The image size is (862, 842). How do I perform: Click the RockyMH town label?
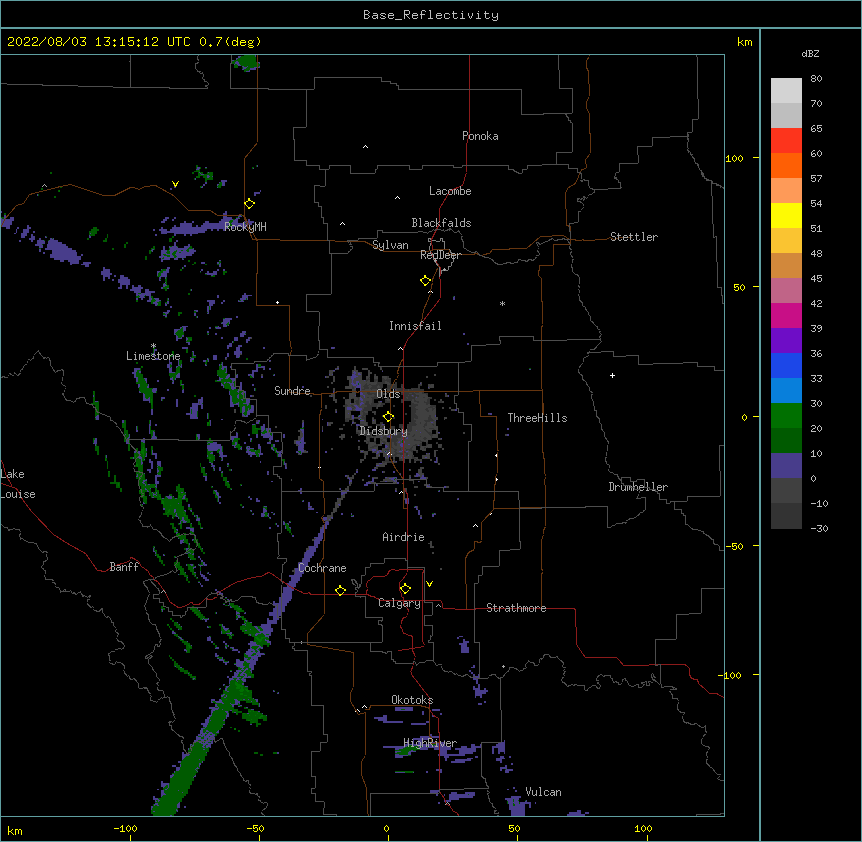tap(245, 226)
